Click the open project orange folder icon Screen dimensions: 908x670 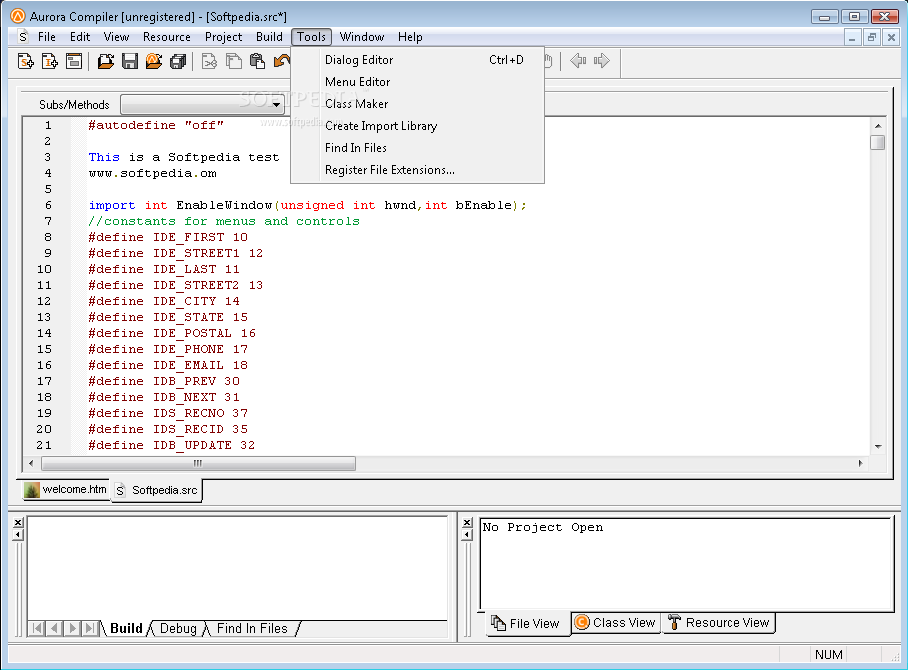pyautogui.click(x=154, y=61)
